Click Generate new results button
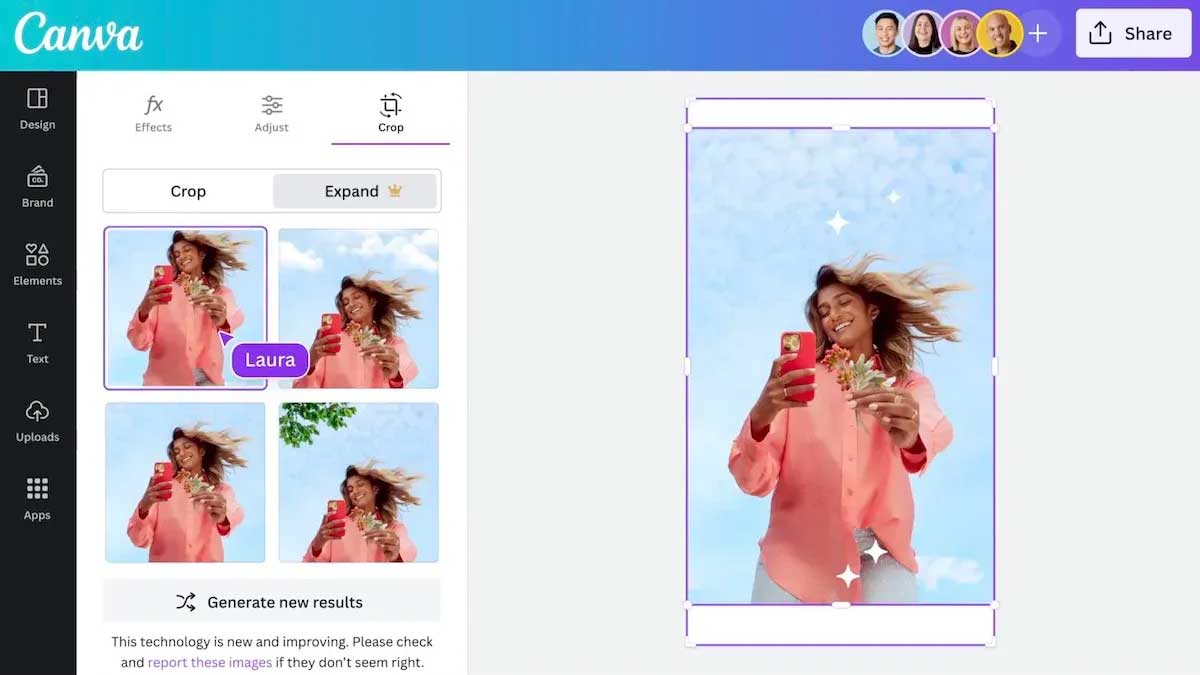The height and width of the screenshot is (675, 1200). pyautogui.click(x=271, y=602)
